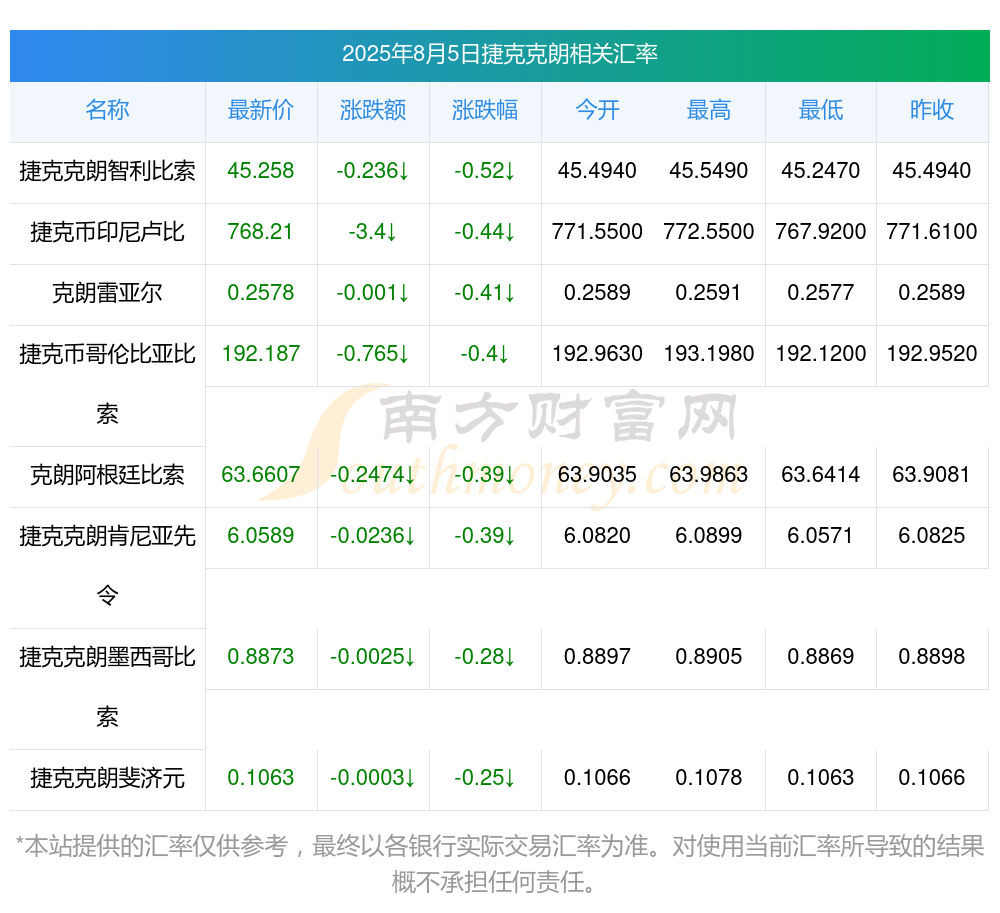Viewport: 1000px width, 913px height.
Task: Click low value 0.8869
Action: point(821,657)
